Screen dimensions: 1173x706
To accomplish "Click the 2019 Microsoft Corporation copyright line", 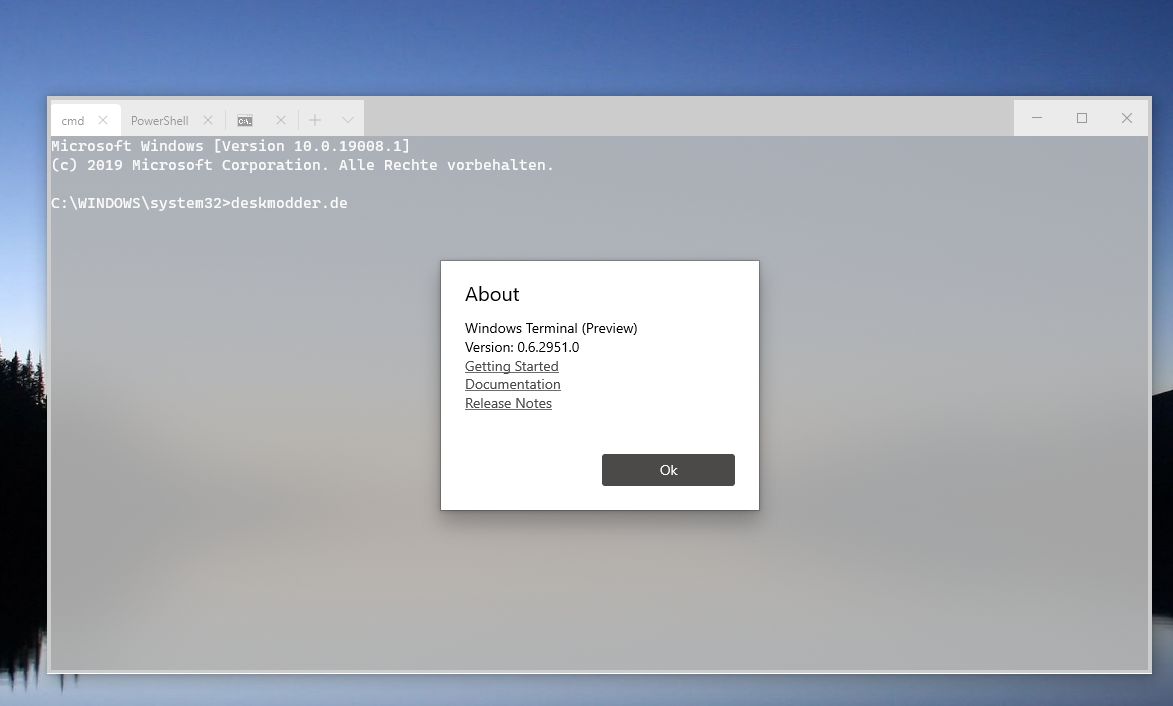I will 302,165.
